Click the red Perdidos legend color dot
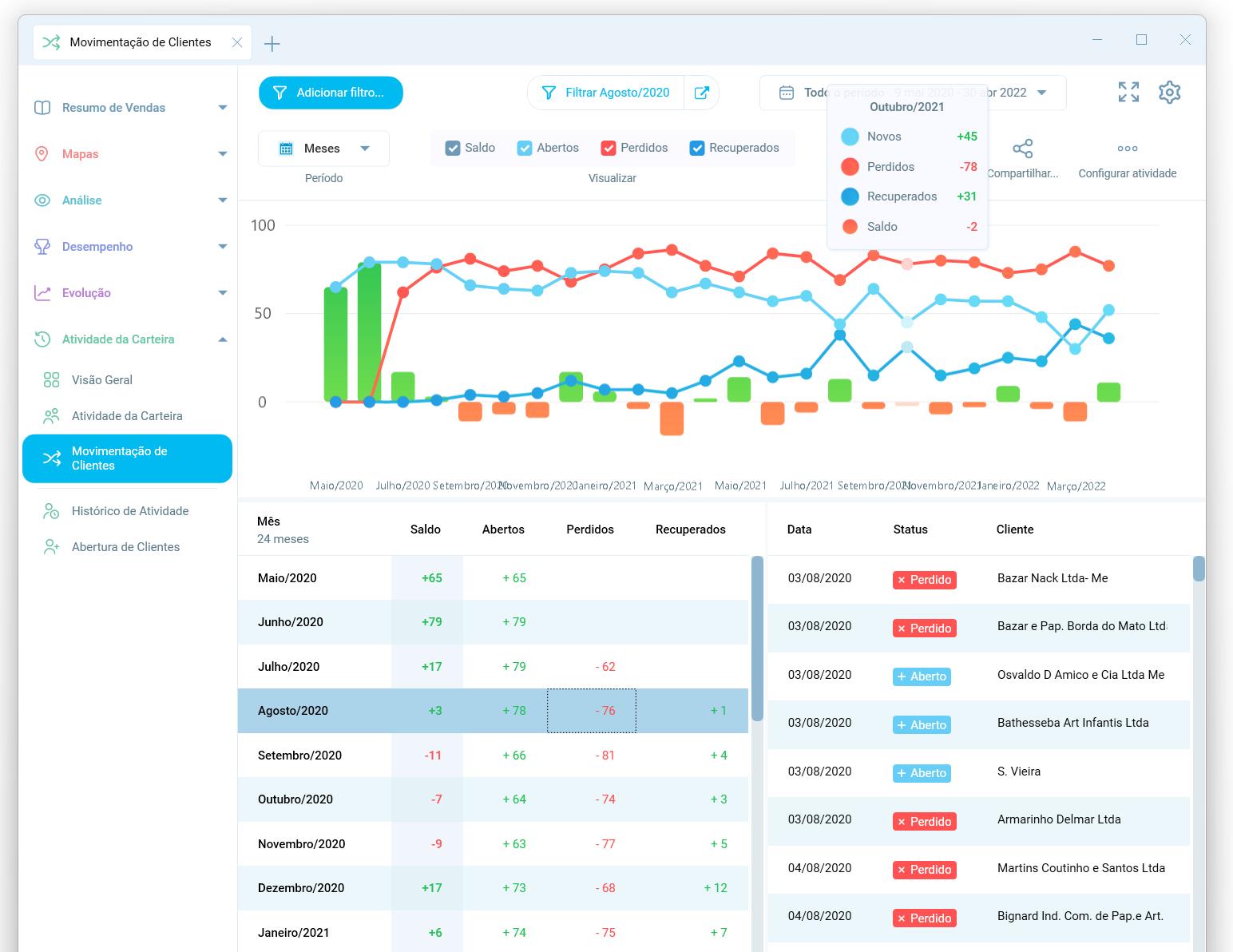 click(x=850, y=167)
